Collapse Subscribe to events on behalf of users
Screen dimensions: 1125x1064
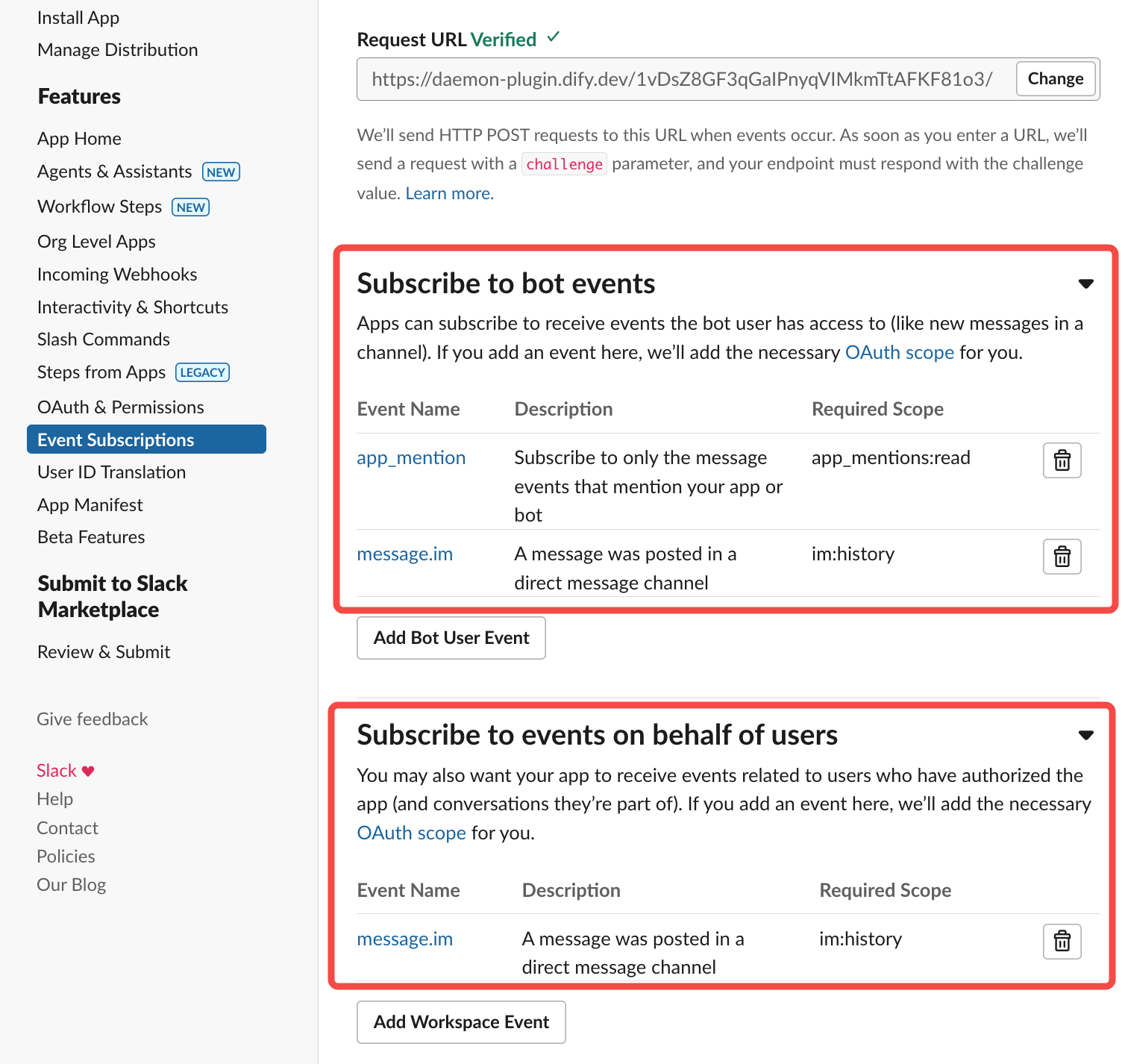[1085, 735]
